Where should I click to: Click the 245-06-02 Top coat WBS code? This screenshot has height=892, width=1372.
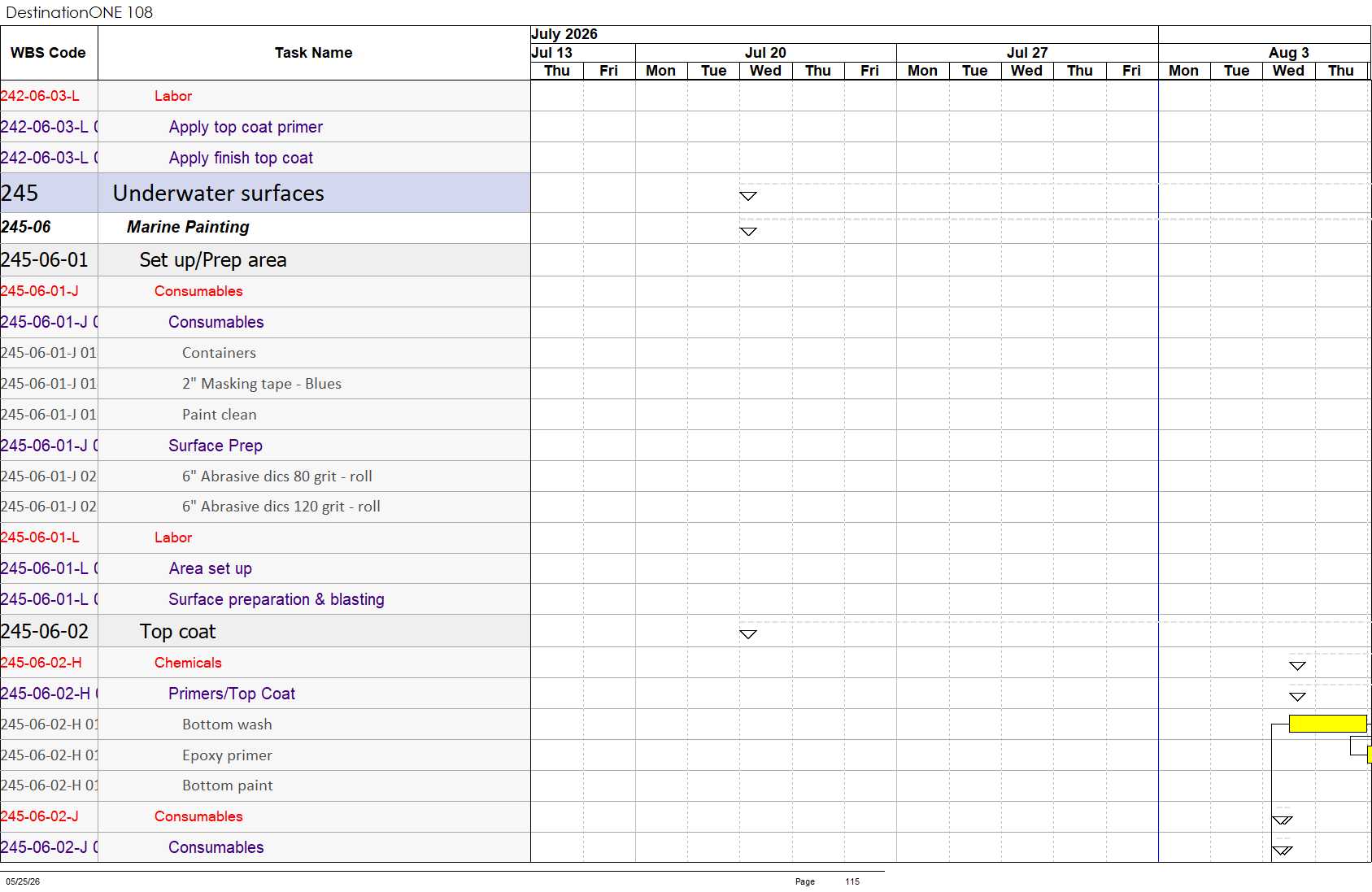(45, 632)
